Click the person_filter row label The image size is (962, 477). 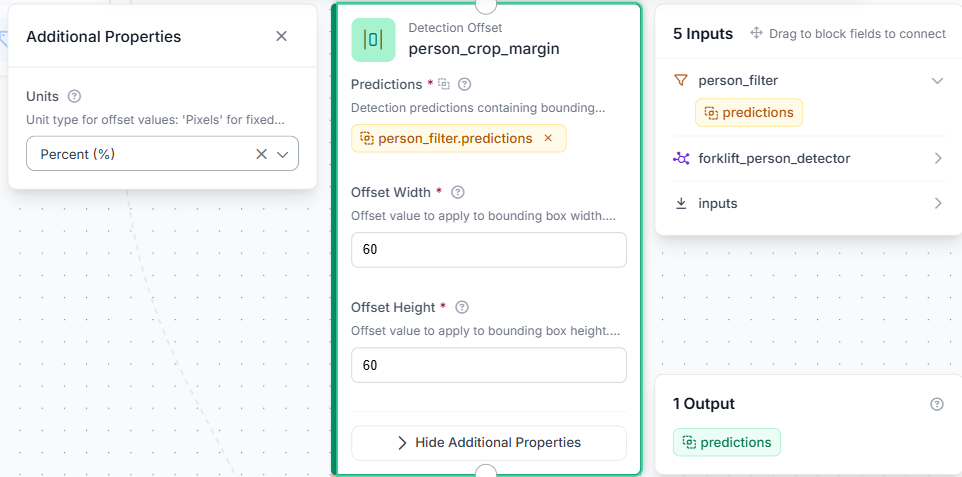click(x=738, y=80)
